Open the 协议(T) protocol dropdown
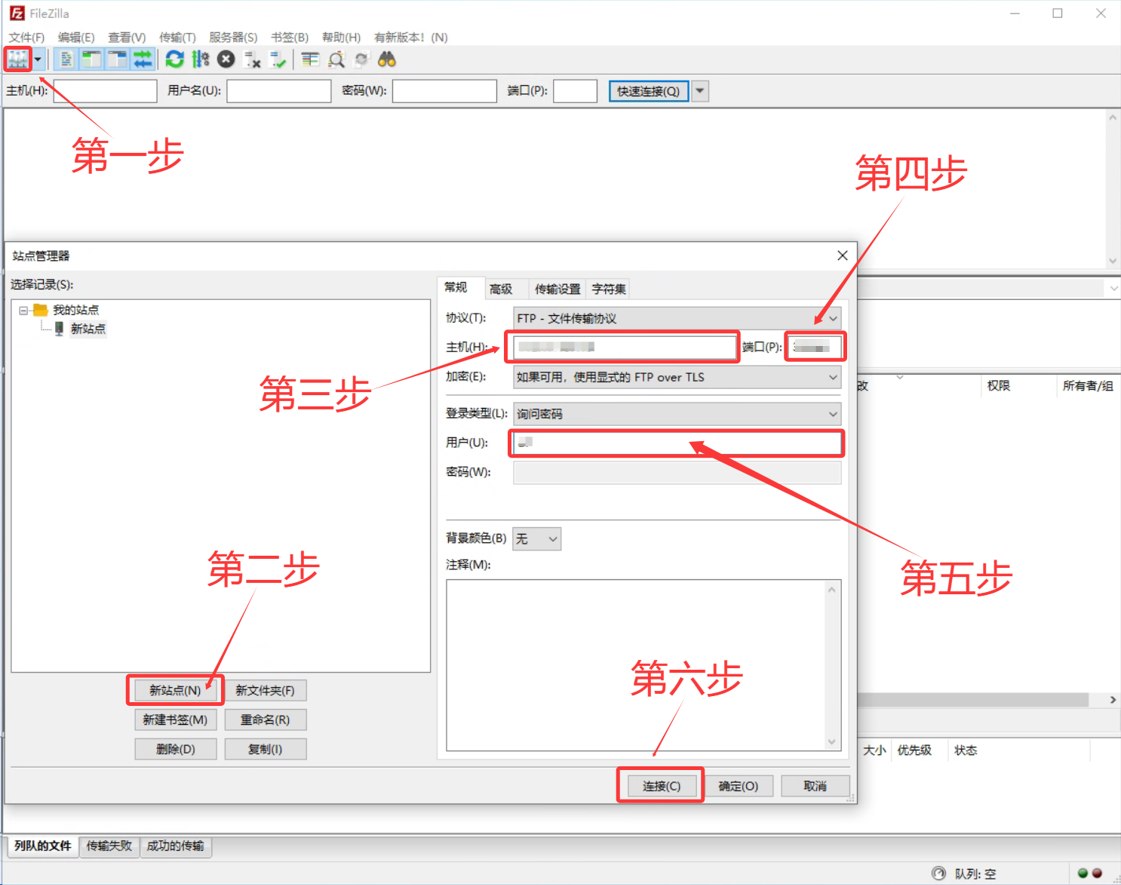Image resolution: width=1121 pixels, height=885 pixels. (677, 318)
